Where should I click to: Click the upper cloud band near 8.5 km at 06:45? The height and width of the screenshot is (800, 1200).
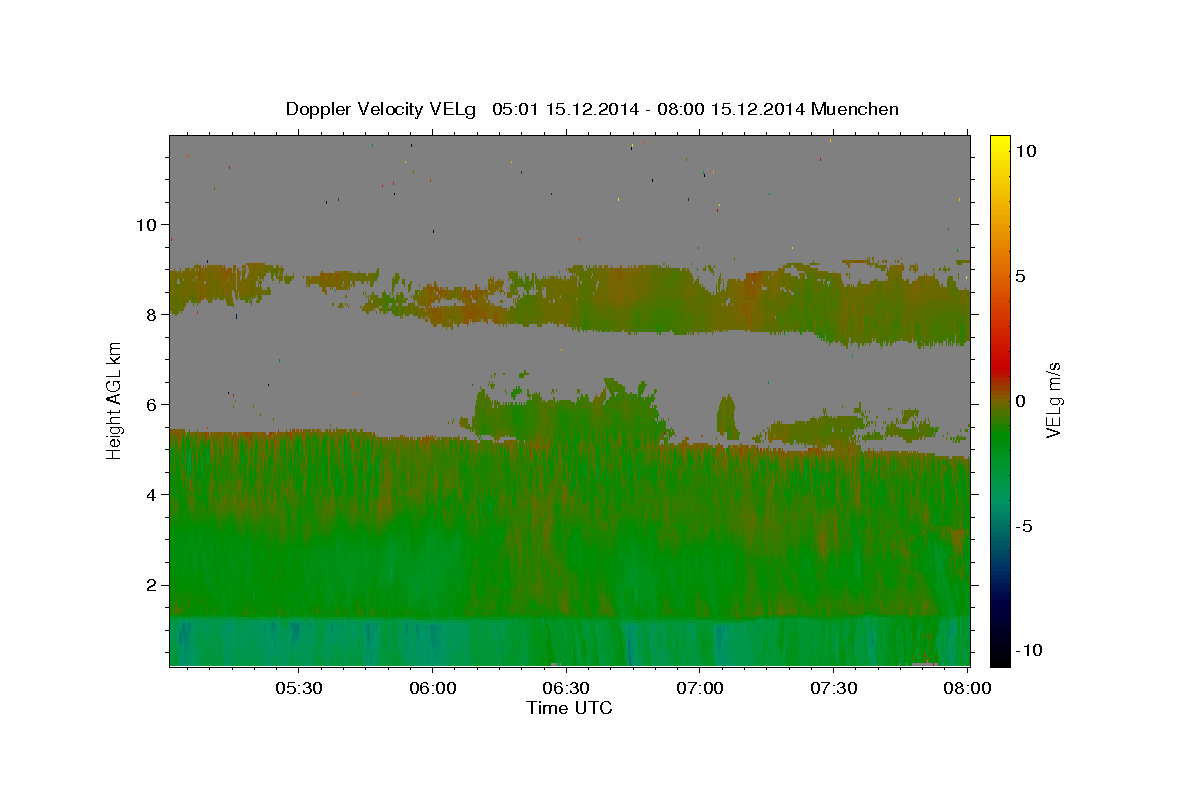[x=630, y=298]
